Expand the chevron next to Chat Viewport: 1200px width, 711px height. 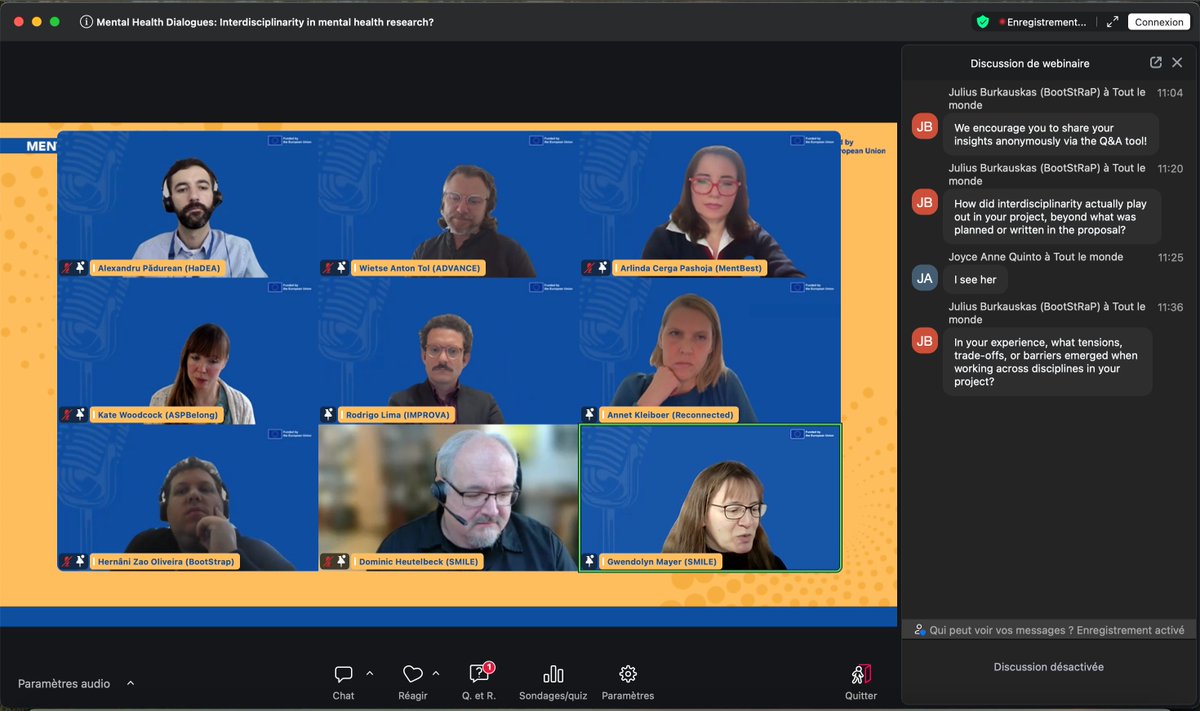pos(369,673)
